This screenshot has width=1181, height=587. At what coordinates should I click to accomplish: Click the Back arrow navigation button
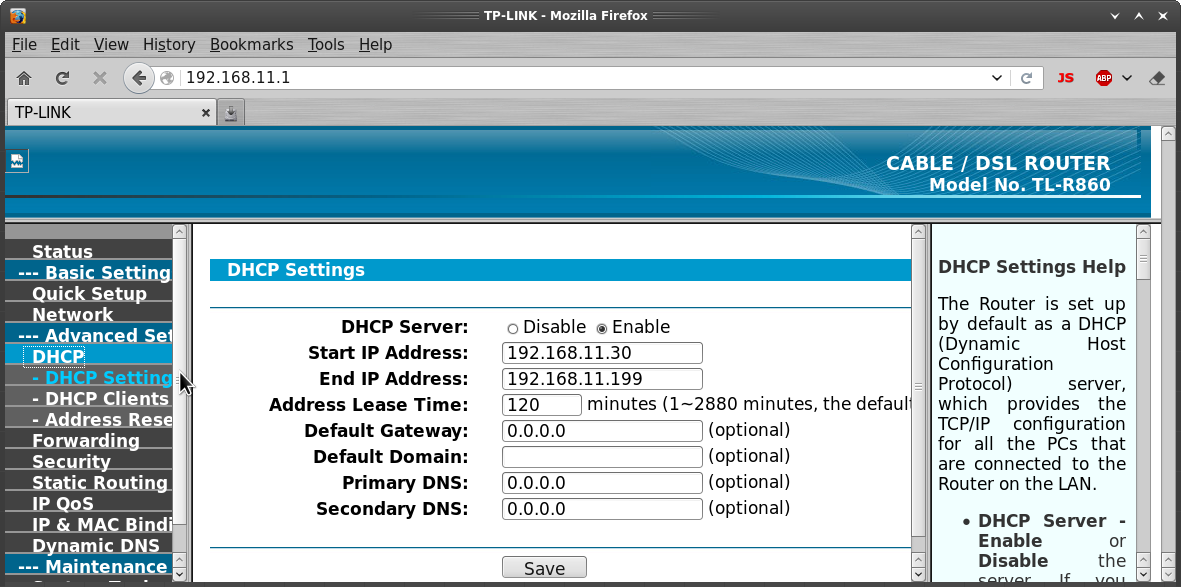point(138,78)
